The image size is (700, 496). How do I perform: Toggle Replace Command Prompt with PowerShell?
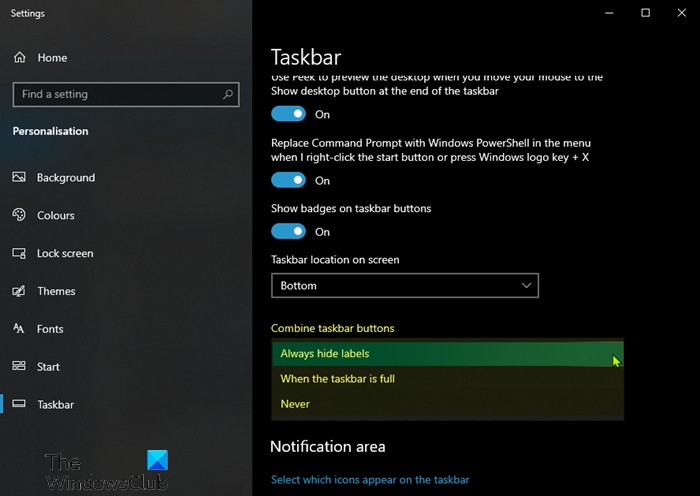click(x=288, y=180)
